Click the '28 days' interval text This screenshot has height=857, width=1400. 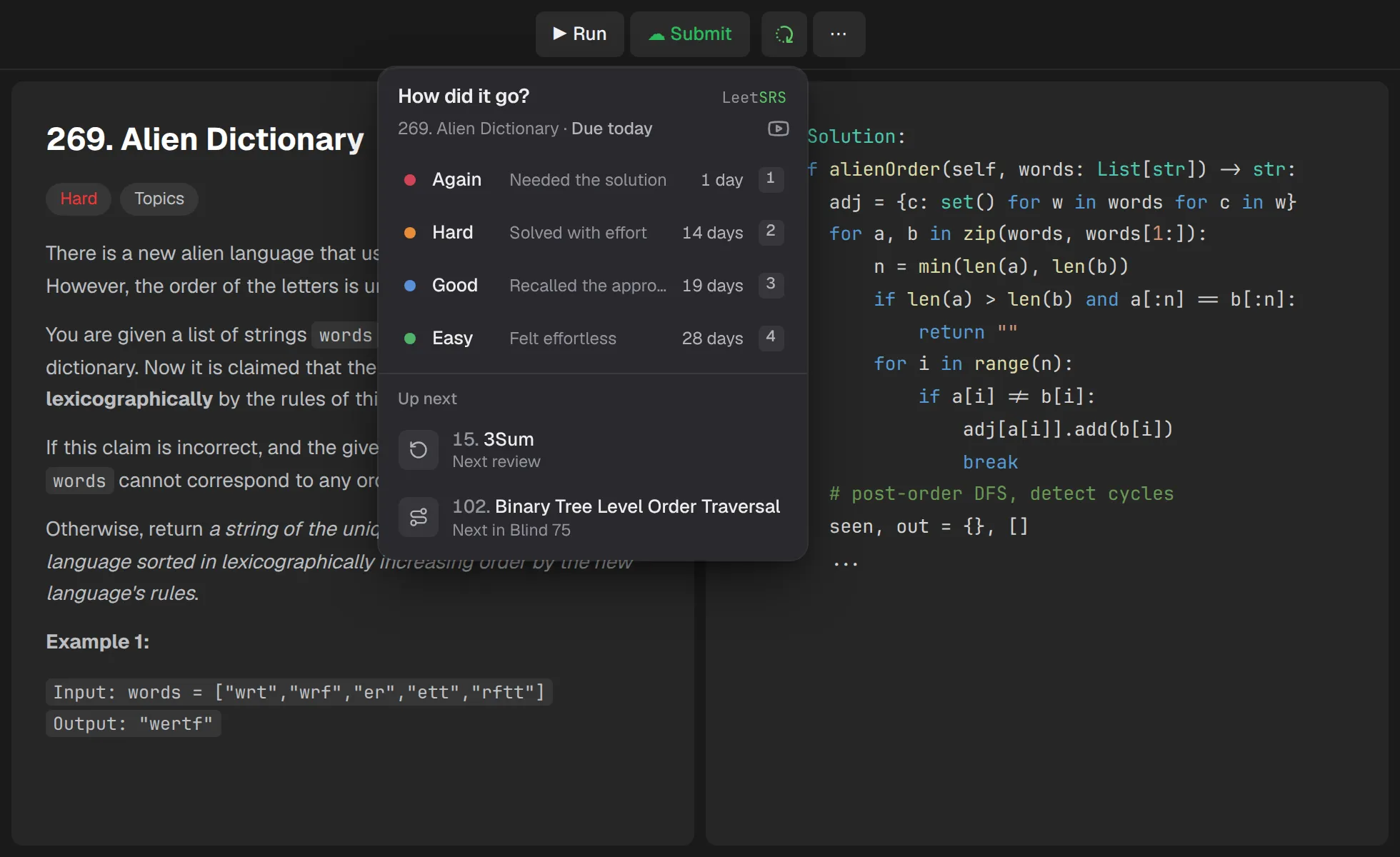712,339
